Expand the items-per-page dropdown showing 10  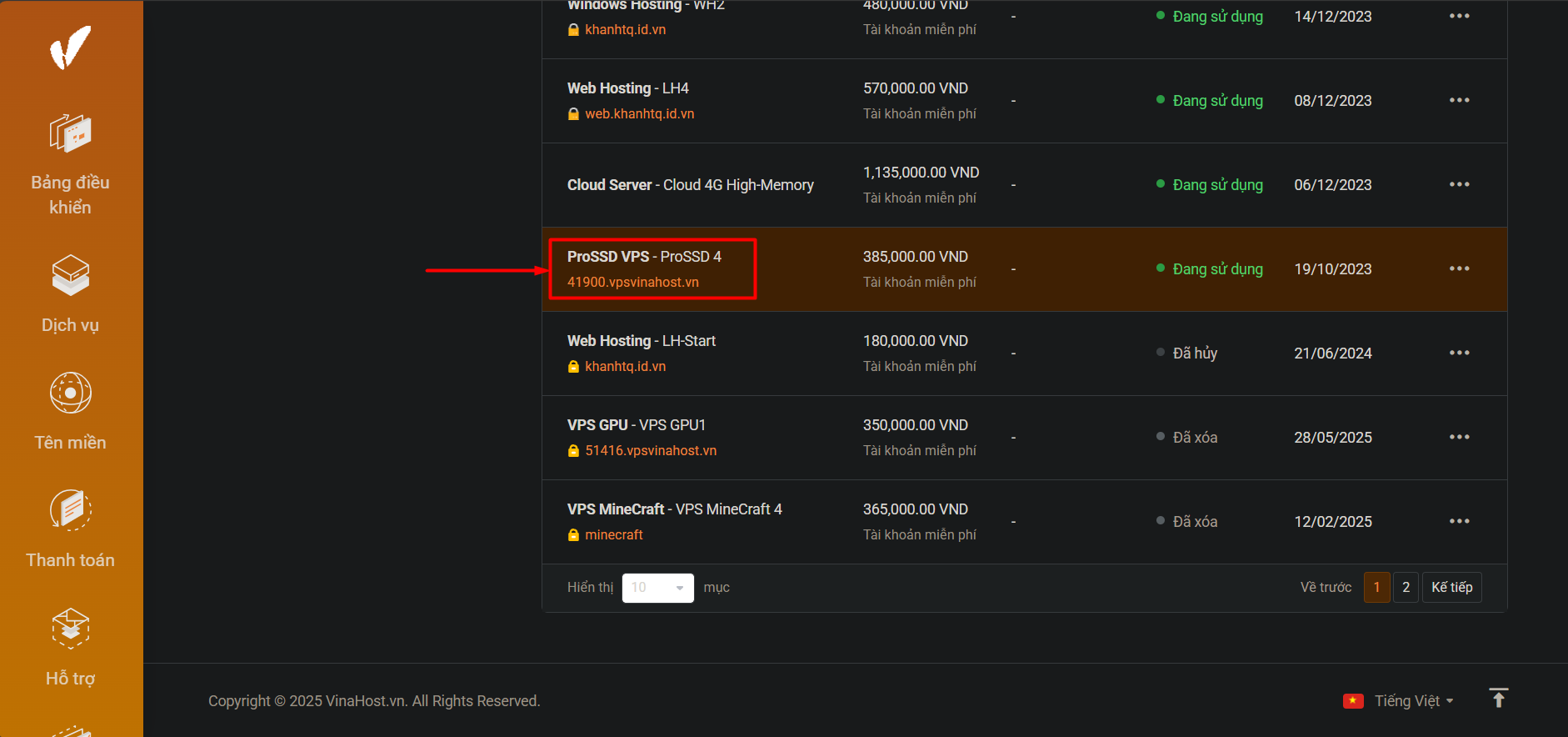657,588
